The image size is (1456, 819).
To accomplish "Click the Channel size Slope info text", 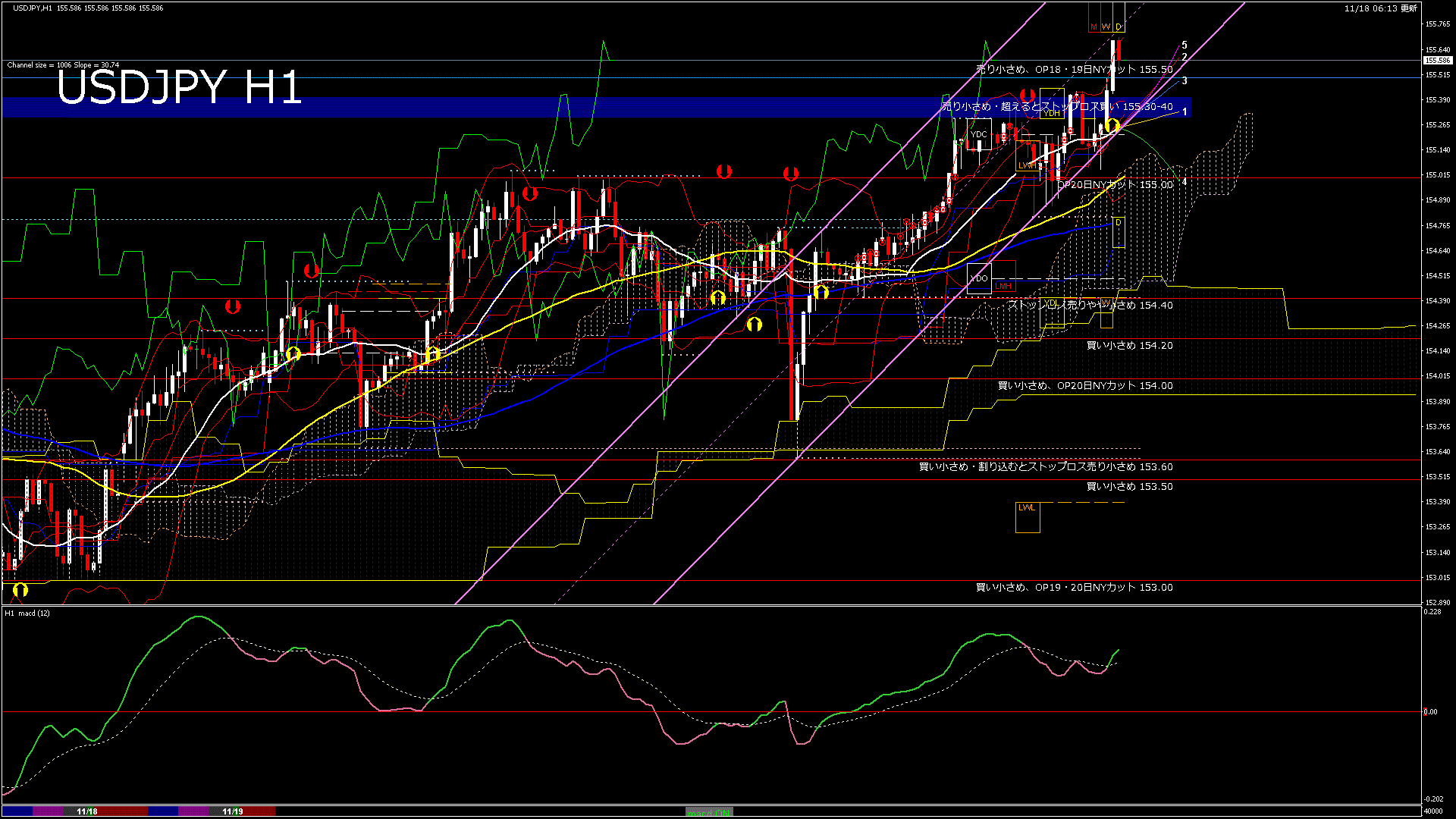I will (x=63, y=65).
